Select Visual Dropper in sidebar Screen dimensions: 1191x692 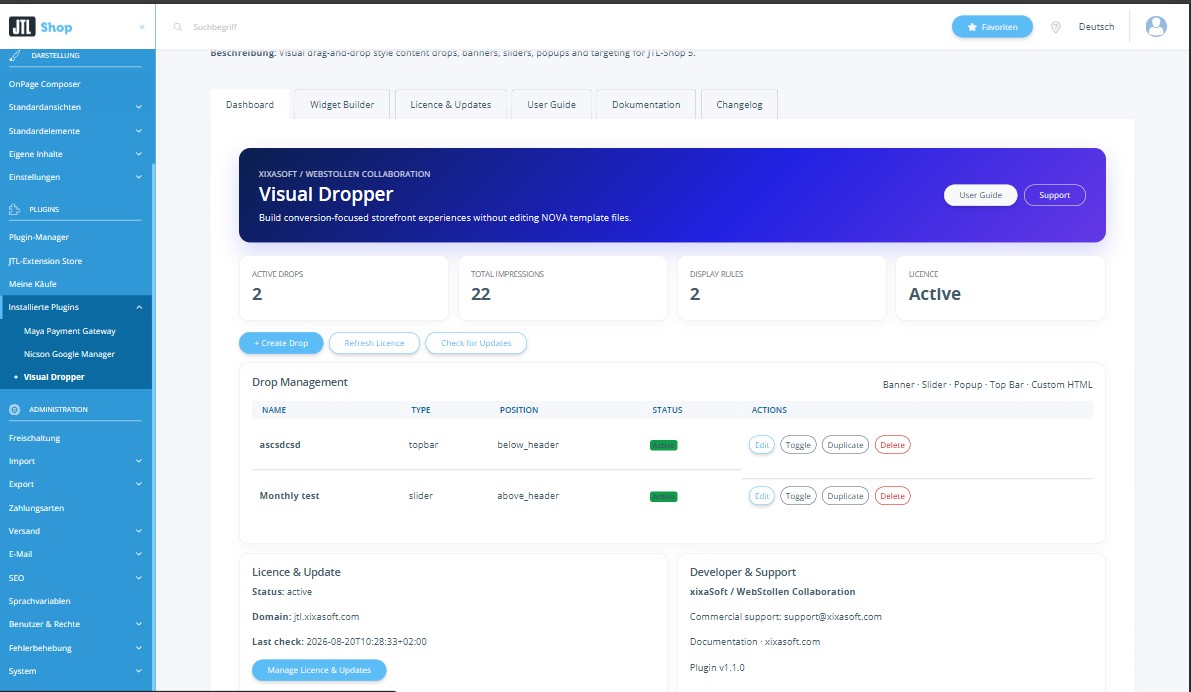coord(54,377)
